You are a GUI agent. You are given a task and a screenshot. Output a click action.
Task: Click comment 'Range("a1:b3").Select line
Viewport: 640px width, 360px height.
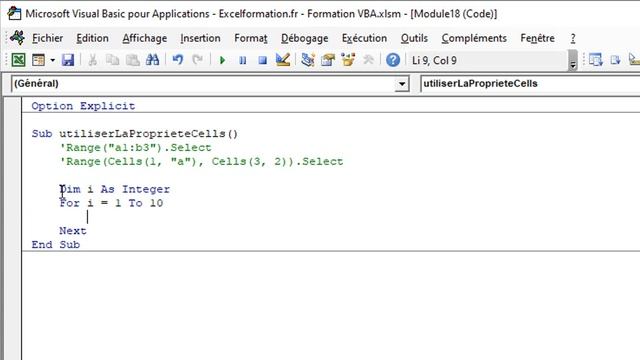coord(136,147)
